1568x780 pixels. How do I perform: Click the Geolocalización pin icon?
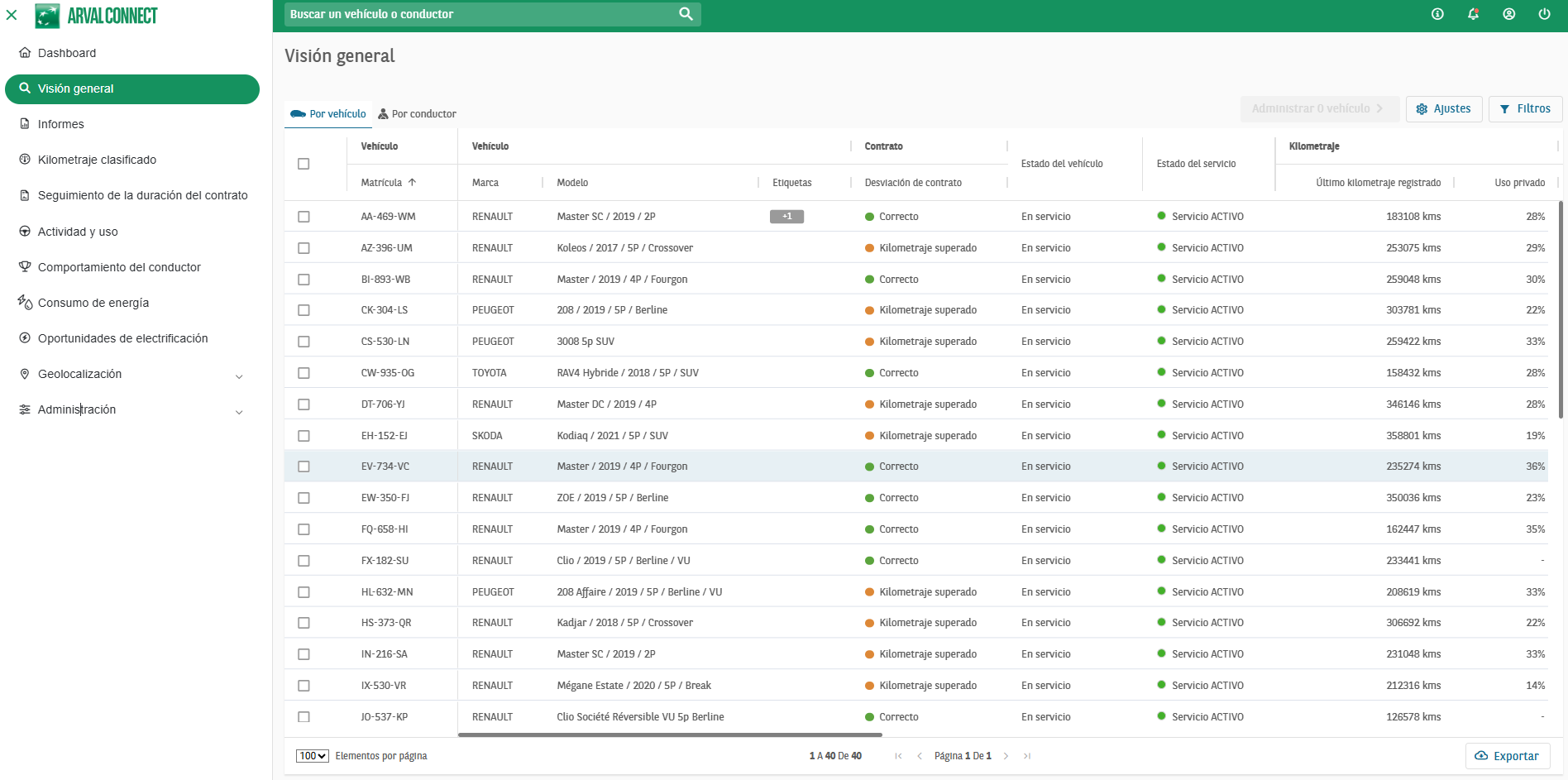coord(25,374)
